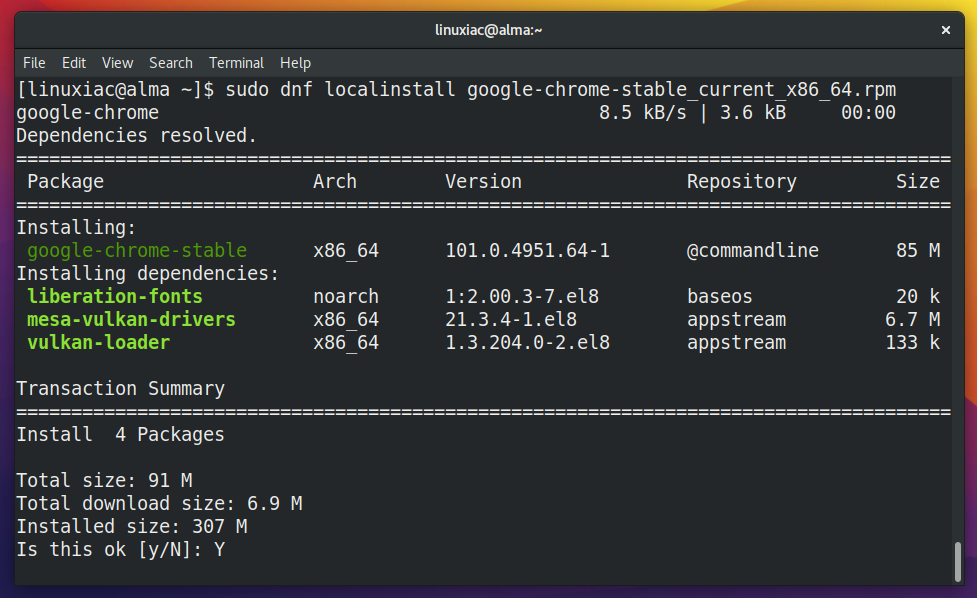This screenshot has width=977, height=598.
Task: Open the Terminal menu
Action: coord(236,63)
